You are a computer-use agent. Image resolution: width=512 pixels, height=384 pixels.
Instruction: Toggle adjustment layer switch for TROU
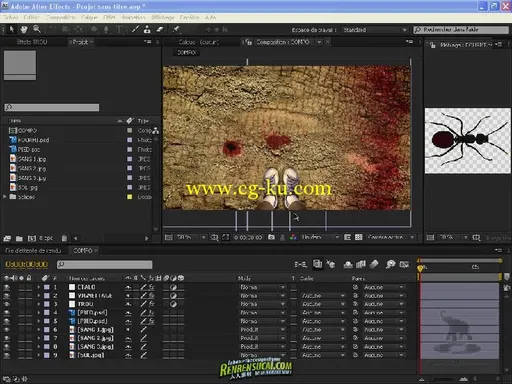coord(173,304)
